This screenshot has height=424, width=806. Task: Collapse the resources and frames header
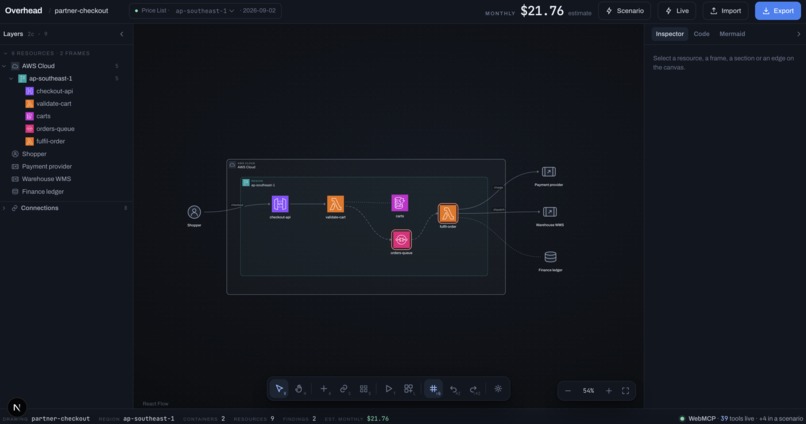(5, 53)
